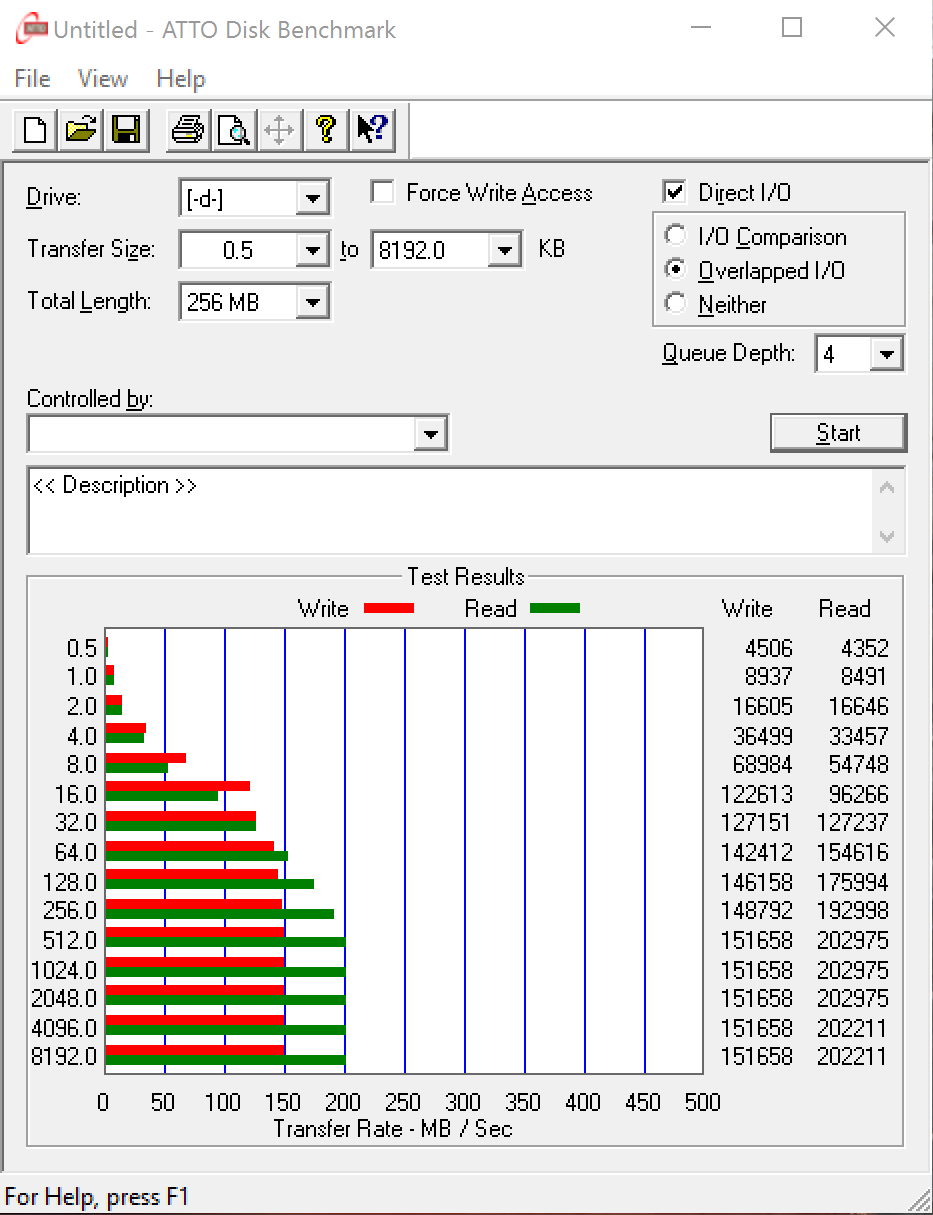Activate the context help arrow-question icon
Viewport: 933px width, 1215px height.
pyautogui.click(x=372, y=130)
